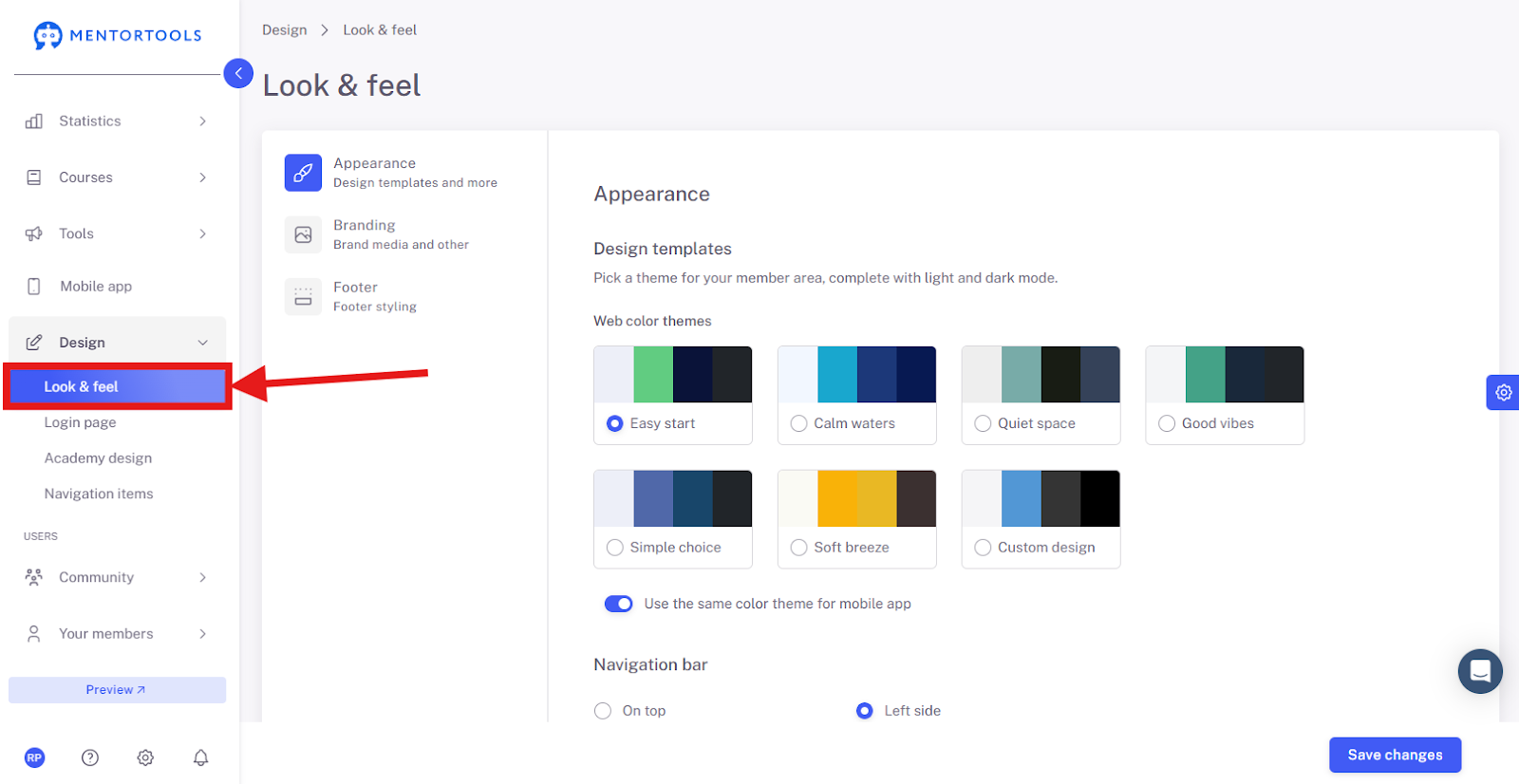The image size is (1519, 784).
Task: Click the MentorTools logo
Action: (118, 36)
